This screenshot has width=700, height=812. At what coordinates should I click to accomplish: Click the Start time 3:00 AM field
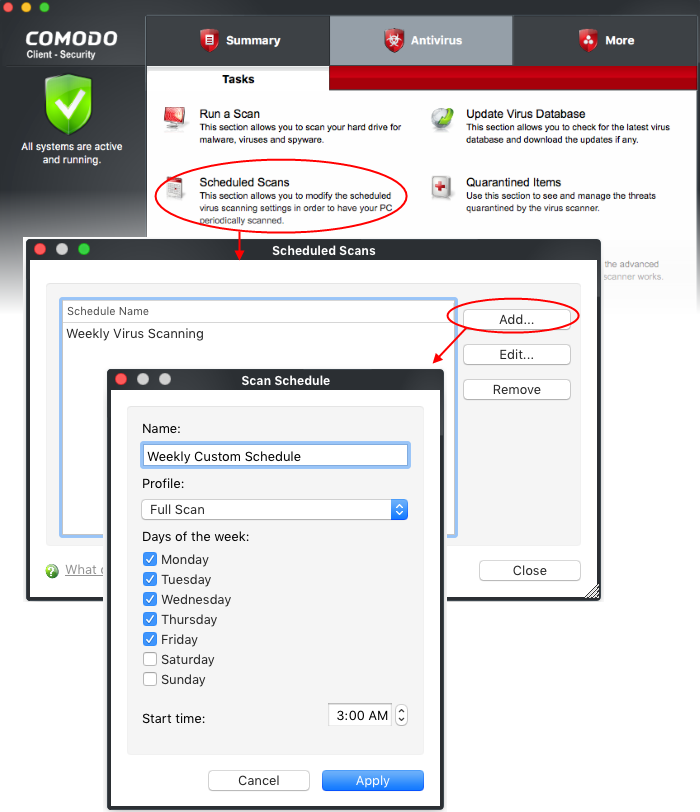360,715
